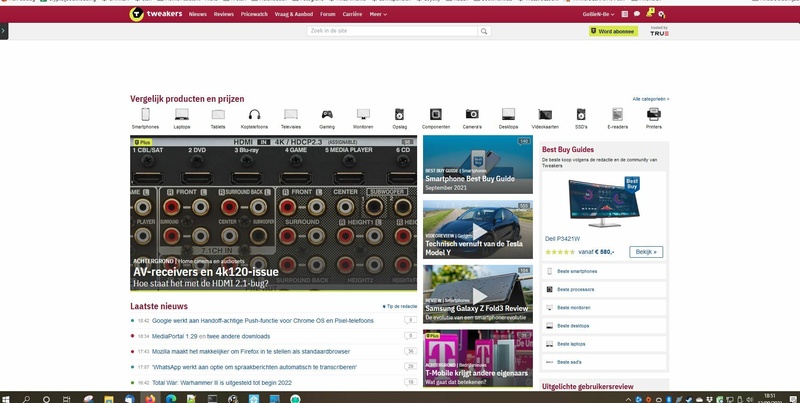Open the Carrière menu item

(352, 14)
